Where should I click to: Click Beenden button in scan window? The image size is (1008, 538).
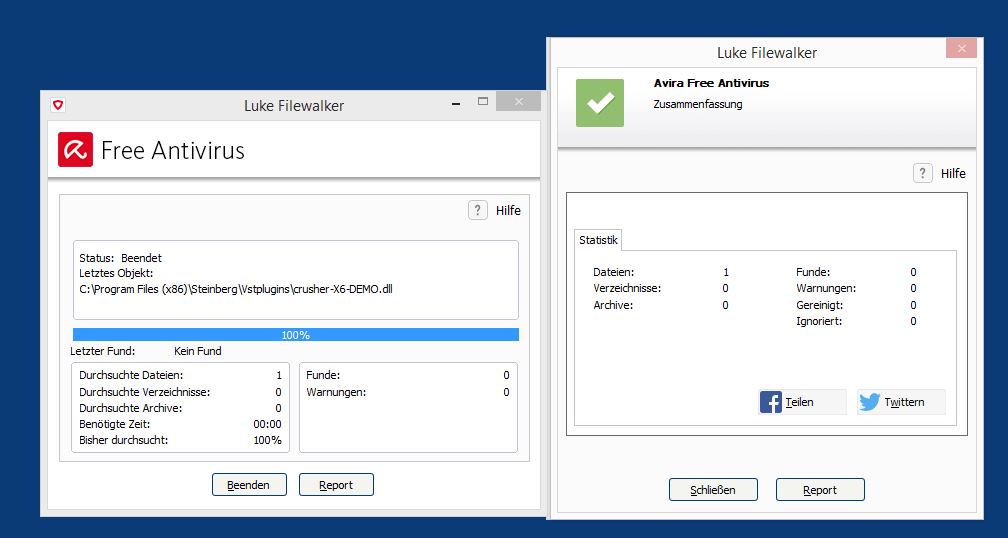pyautogui.click(x=249, y=485)
